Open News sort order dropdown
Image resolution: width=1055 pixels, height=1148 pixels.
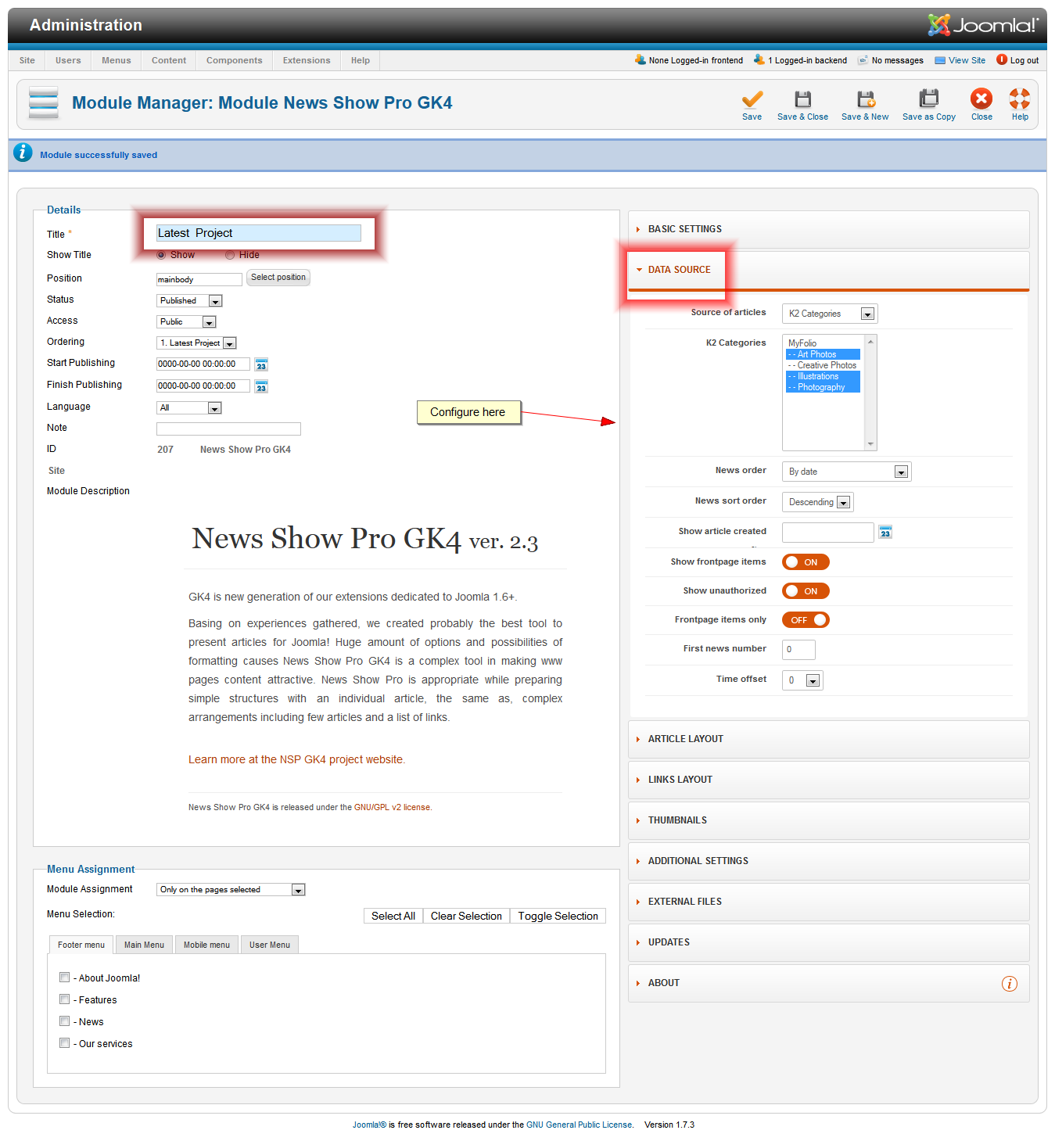click(818, 502)
